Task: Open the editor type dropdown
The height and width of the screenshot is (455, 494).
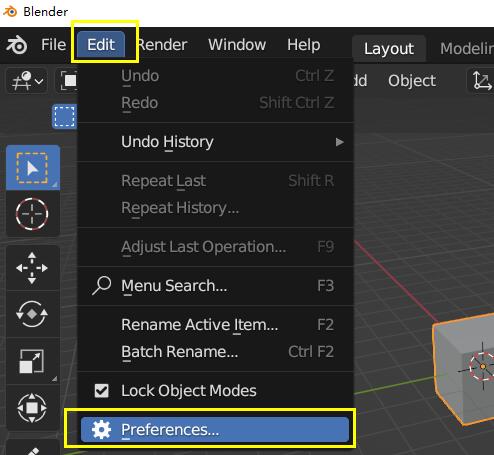Action: [x=27, y=80]
